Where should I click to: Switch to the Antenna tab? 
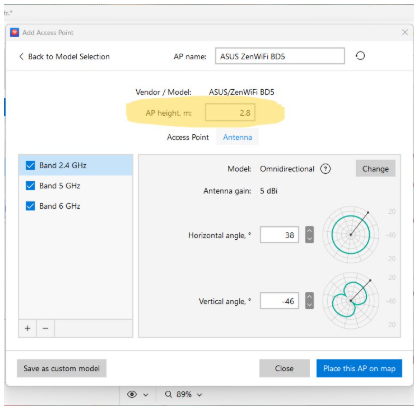[x=237, y=137]
